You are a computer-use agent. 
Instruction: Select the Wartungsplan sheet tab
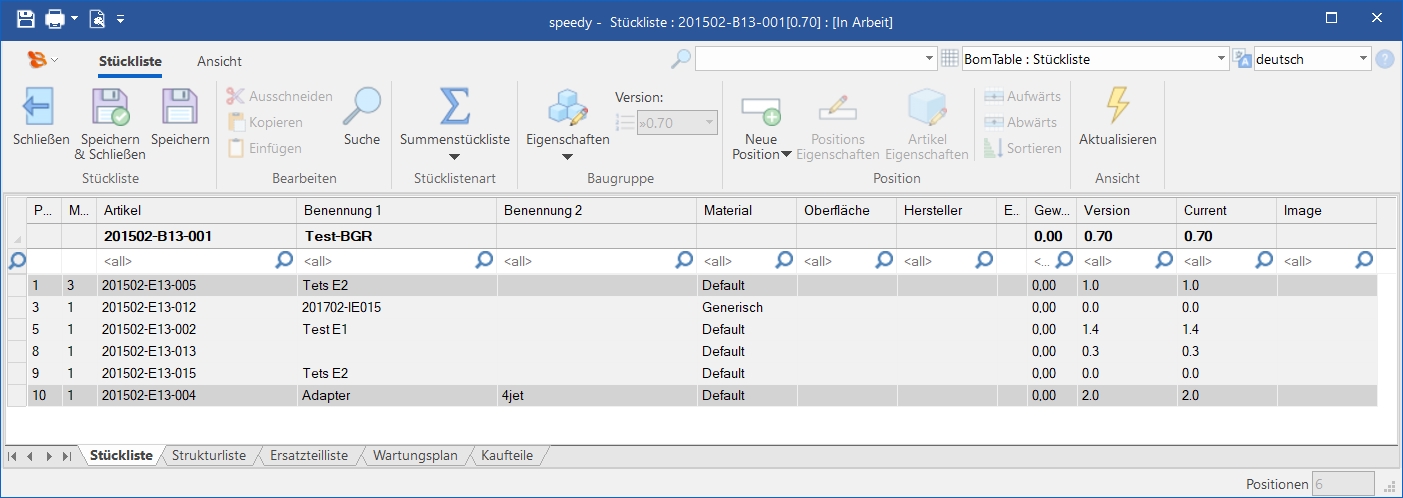[415, 456]
